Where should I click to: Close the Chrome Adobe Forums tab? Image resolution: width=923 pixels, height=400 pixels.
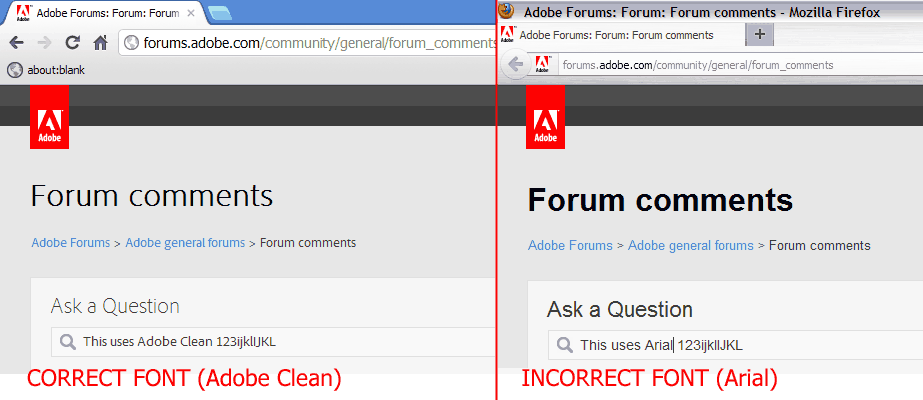point(191,12)
